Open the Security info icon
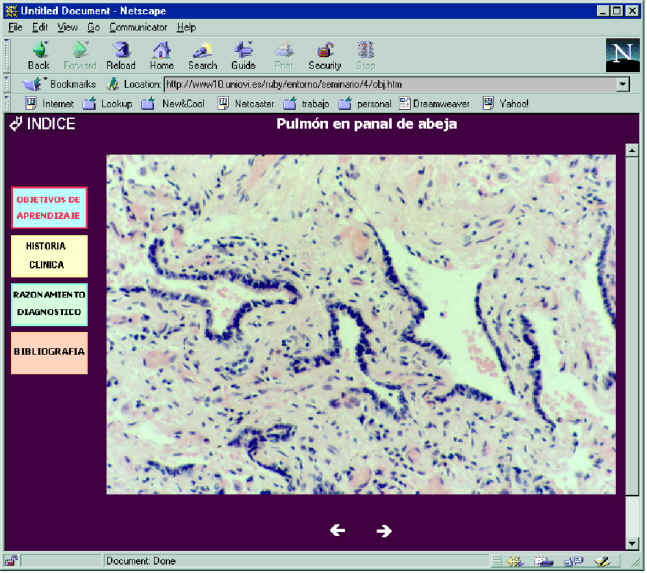Image resolution: width=647 pixels, height=573 pixels. [324, 54]
